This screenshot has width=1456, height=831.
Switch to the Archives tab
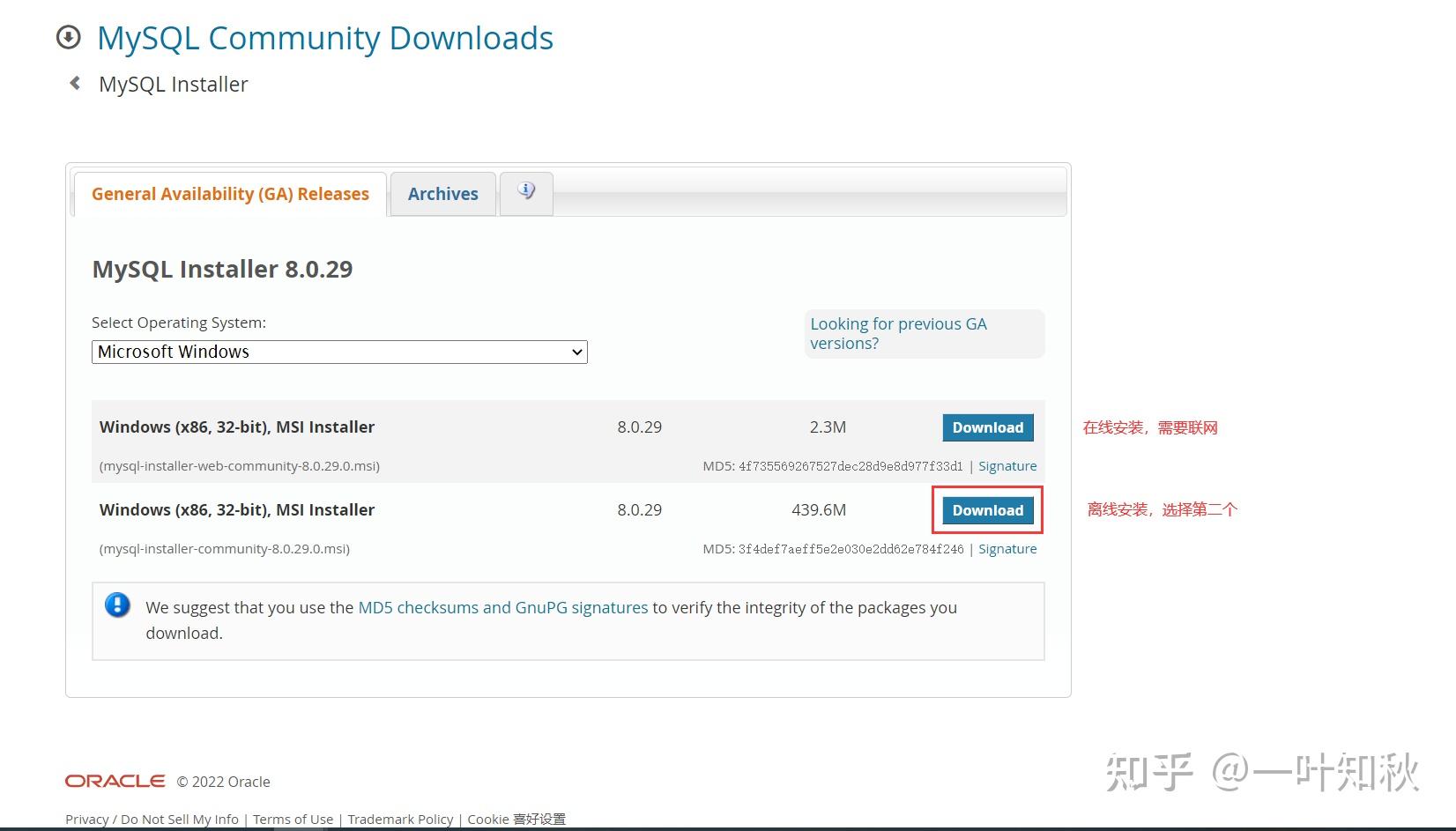[442, 194]
